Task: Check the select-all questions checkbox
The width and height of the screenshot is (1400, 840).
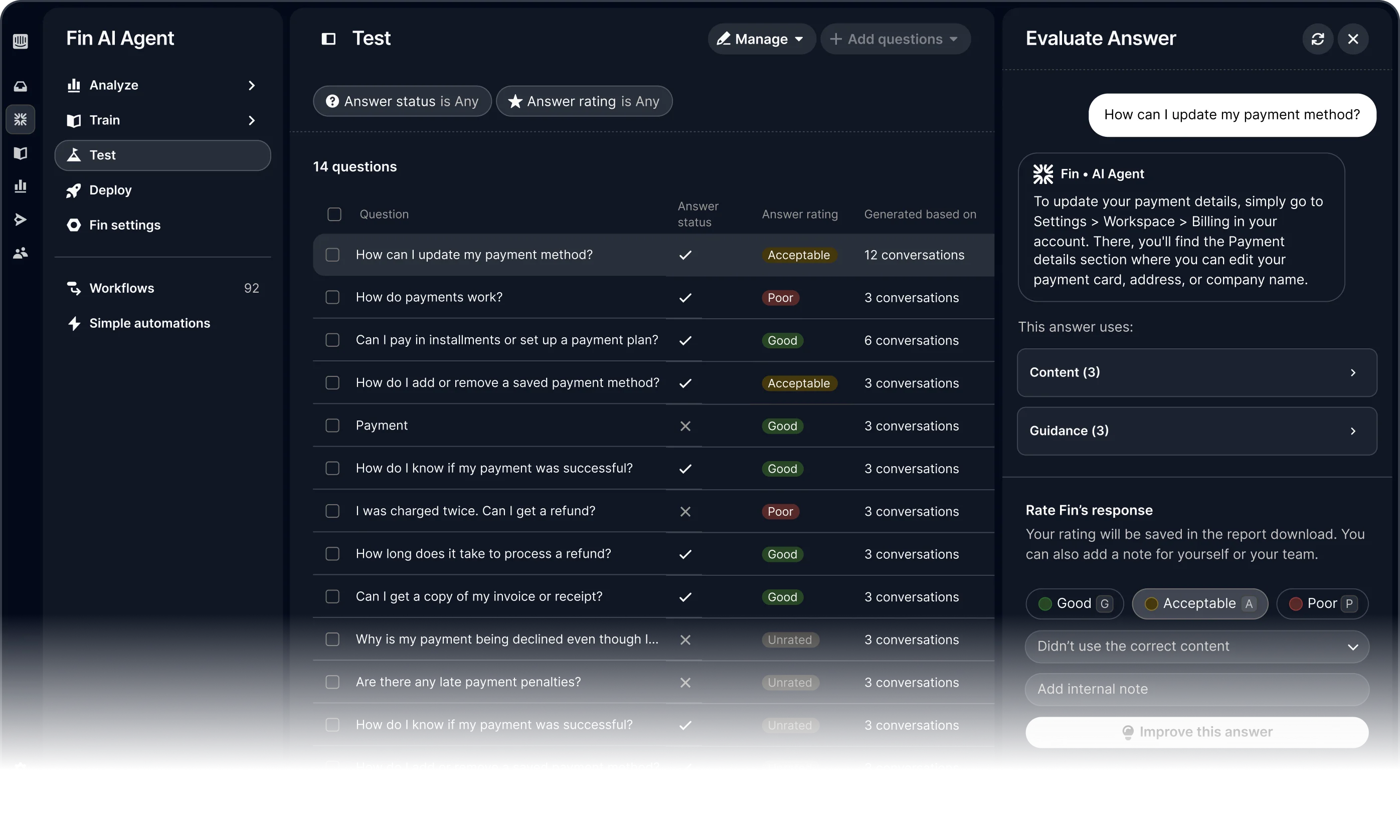Action: coord(334,215)
